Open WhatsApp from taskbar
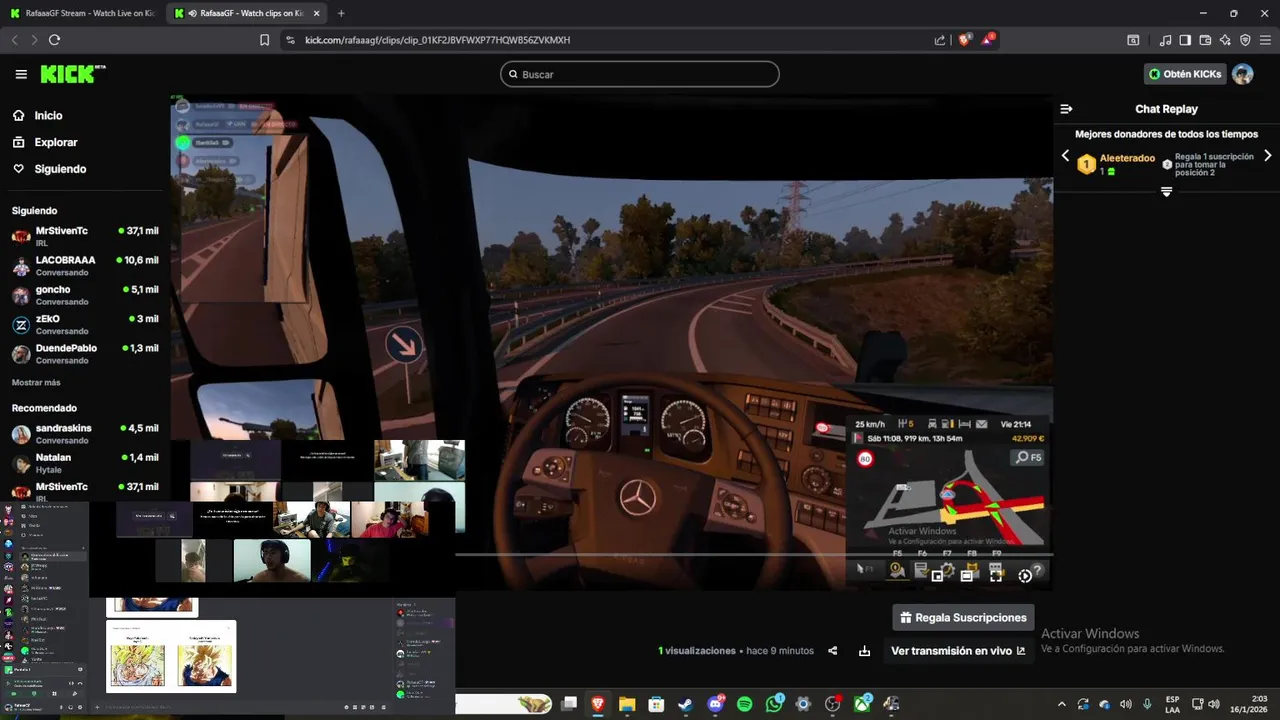 tap(774, 704)
